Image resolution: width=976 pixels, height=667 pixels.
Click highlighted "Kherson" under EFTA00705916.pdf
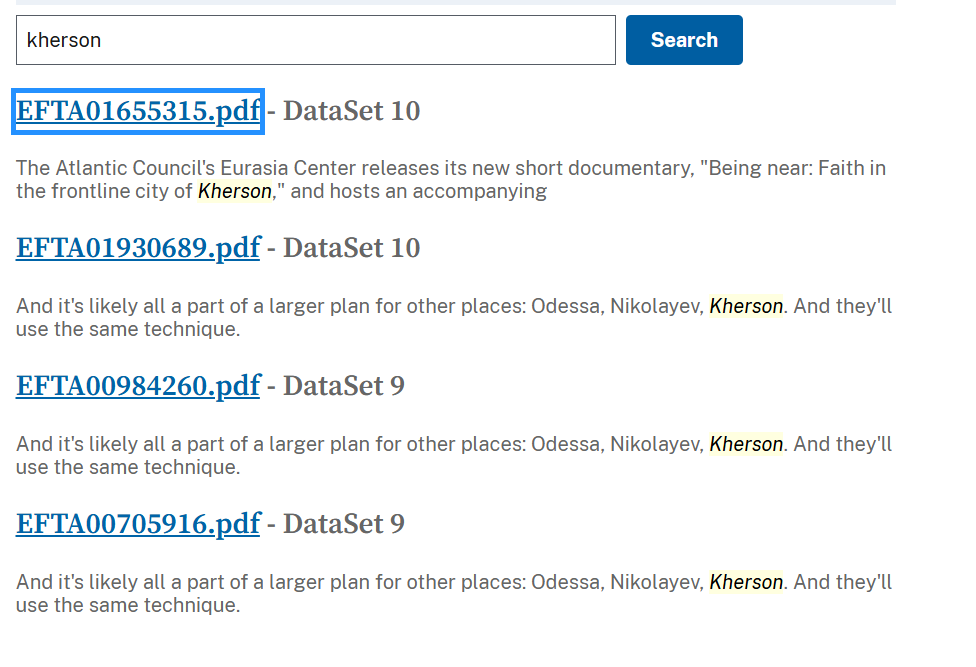point(746,582)
